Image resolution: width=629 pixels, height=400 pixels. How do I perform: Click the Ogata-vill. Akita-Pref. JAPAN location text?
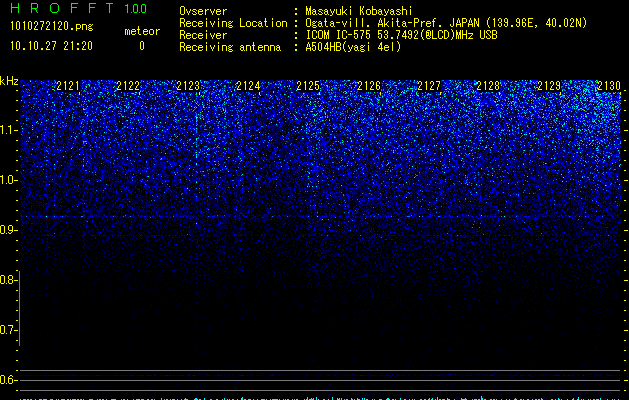[x=446, y=23]
